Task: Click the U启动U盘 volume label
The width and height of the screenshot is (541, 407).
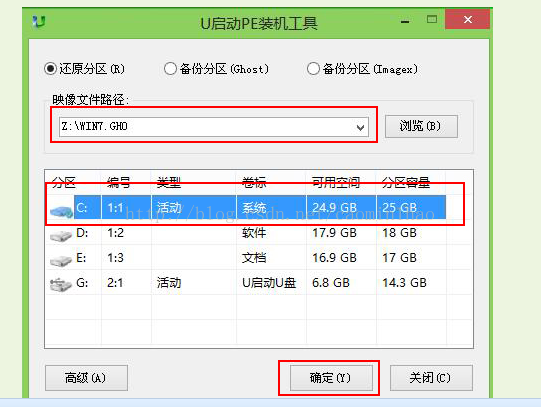Action: click(269, 283)
